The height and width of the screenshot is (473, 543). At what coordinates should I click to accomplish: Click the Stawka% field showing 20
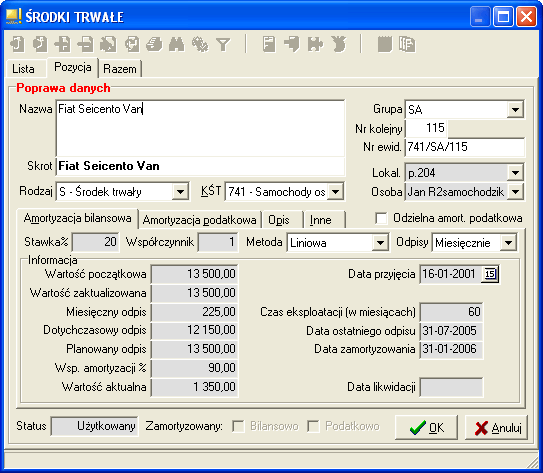pos(96,242)
